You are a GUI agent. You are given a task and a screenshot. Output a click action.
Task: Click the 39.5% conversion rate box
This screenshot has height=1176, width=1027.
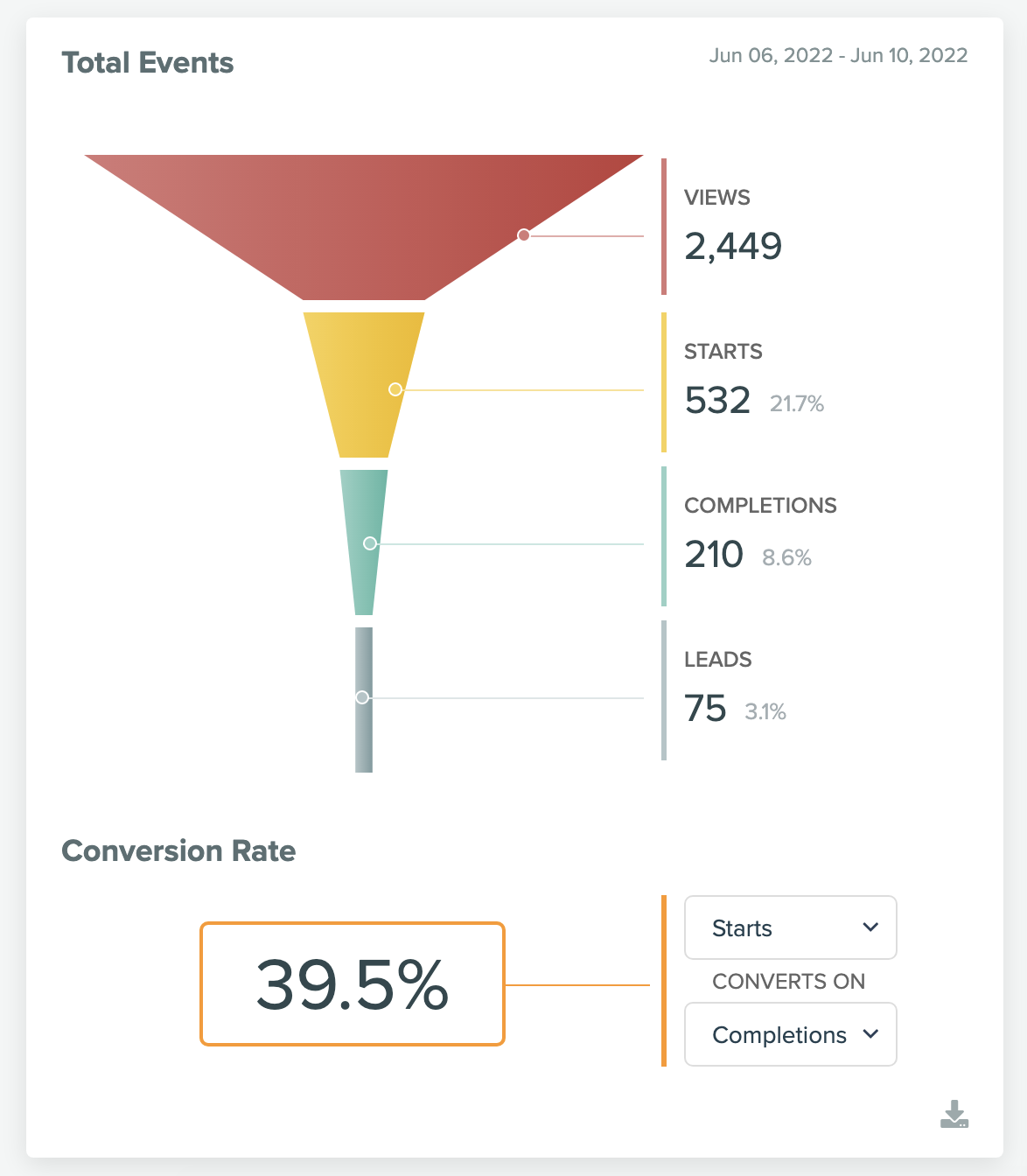tap(353, 983)
